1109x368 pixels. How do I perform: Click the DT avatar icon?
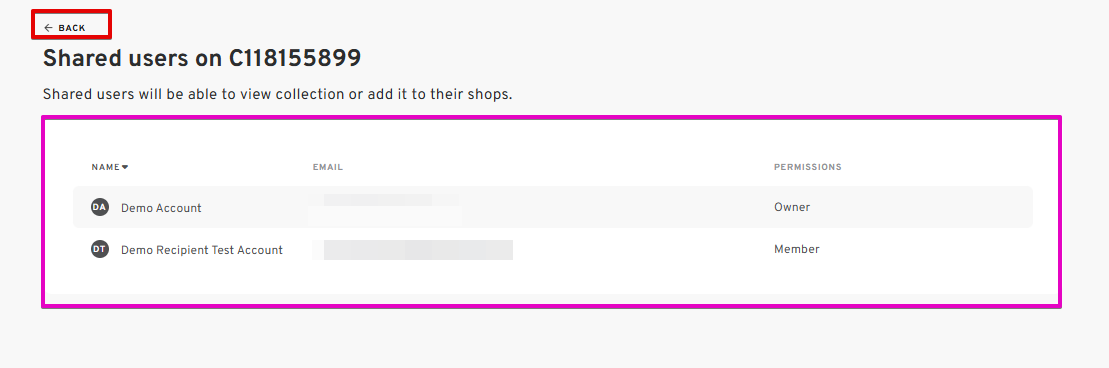pos(100,249)
